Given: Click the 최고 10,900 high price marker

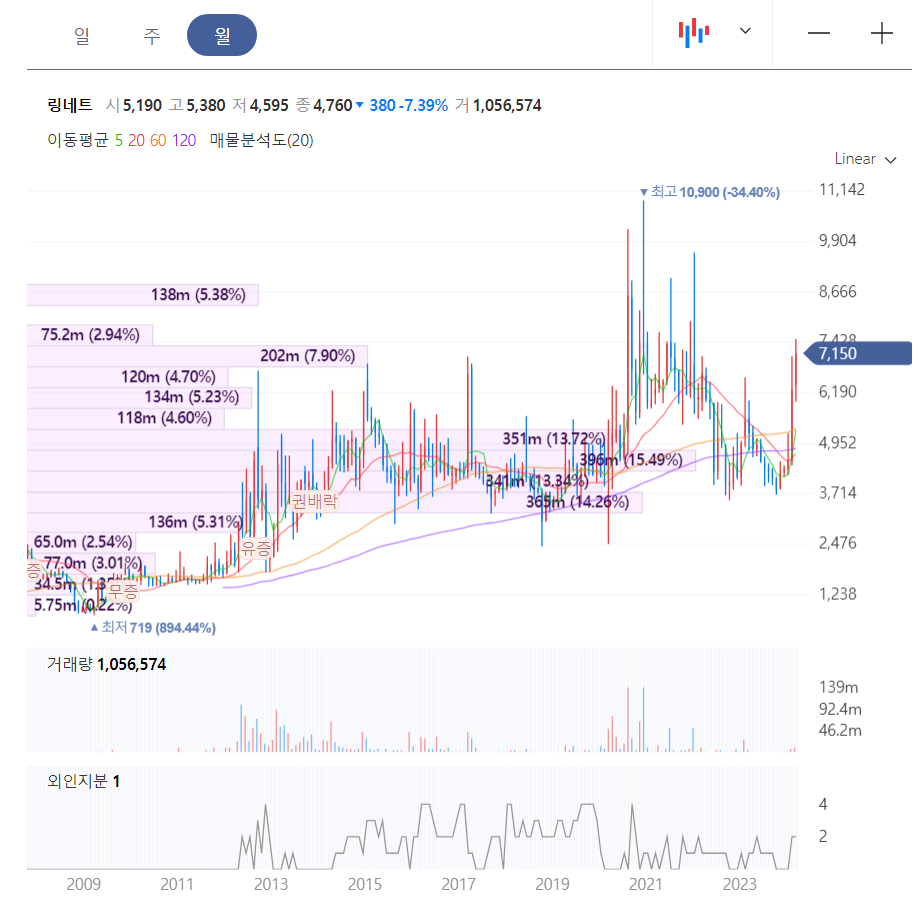Looking at the screenshot, I should click(x=710, y=192).
